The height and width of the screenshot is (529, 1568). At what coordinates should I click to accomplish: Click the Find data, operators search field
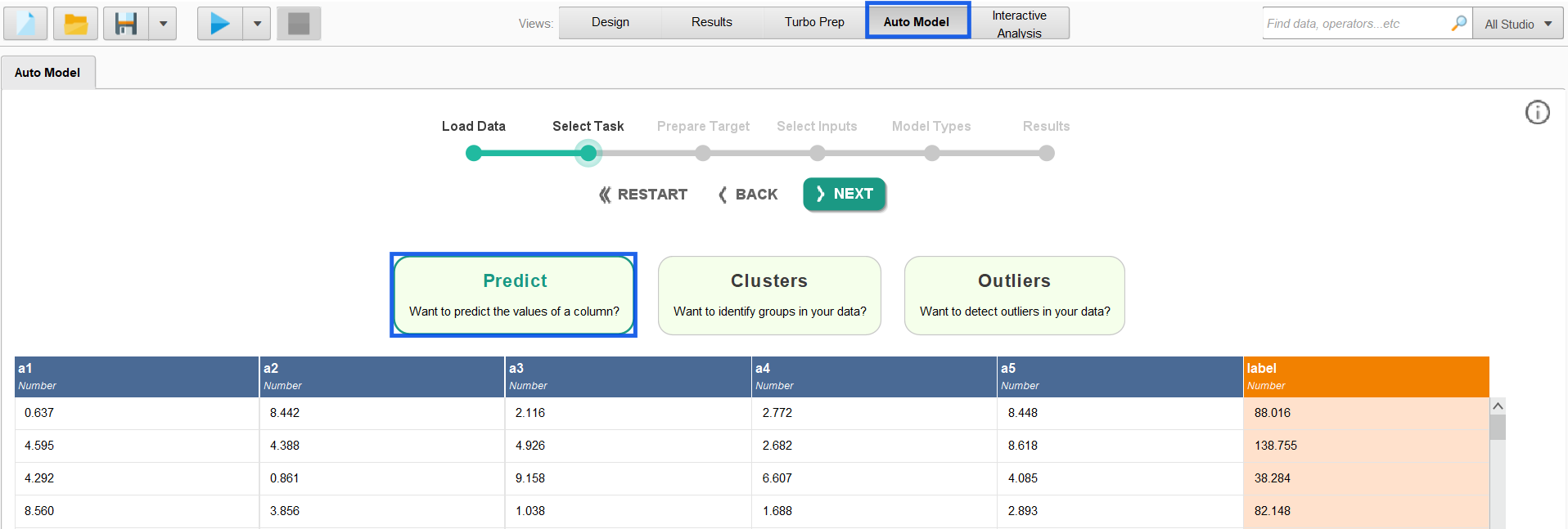tap(1354, 24)
